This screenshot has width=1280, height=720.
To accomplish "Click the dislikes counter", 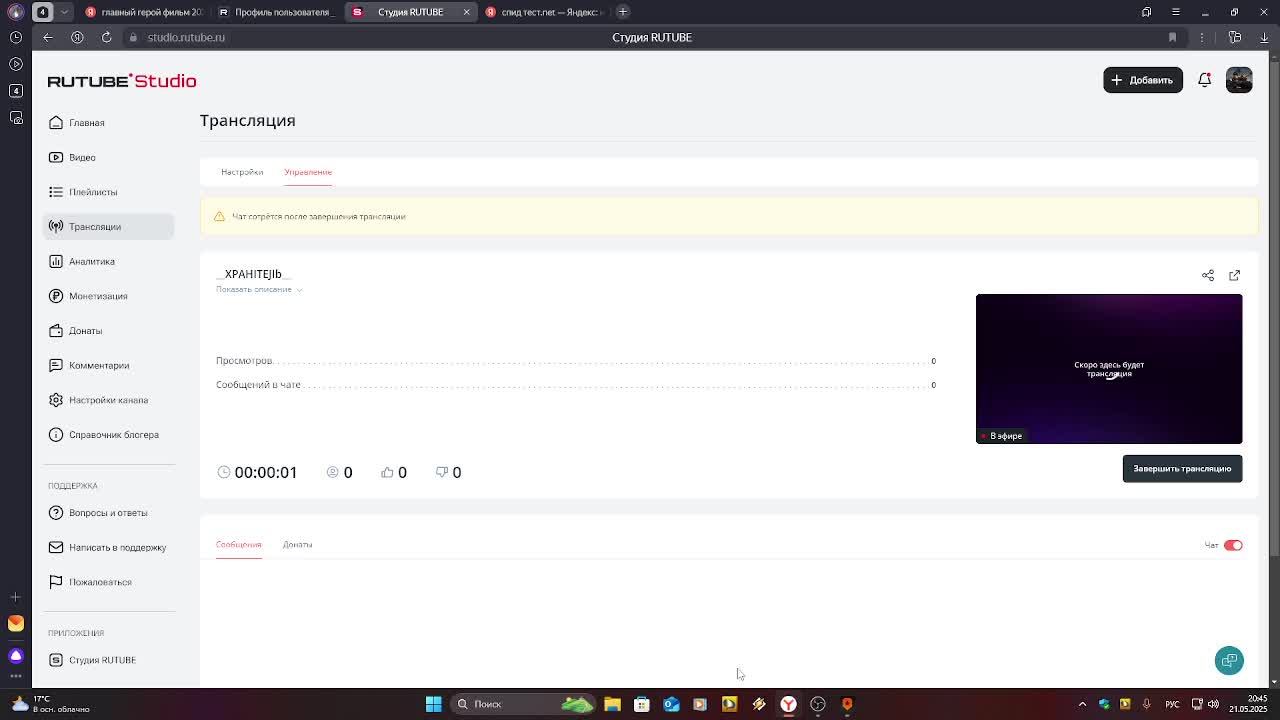I will [x=448, y=472].
